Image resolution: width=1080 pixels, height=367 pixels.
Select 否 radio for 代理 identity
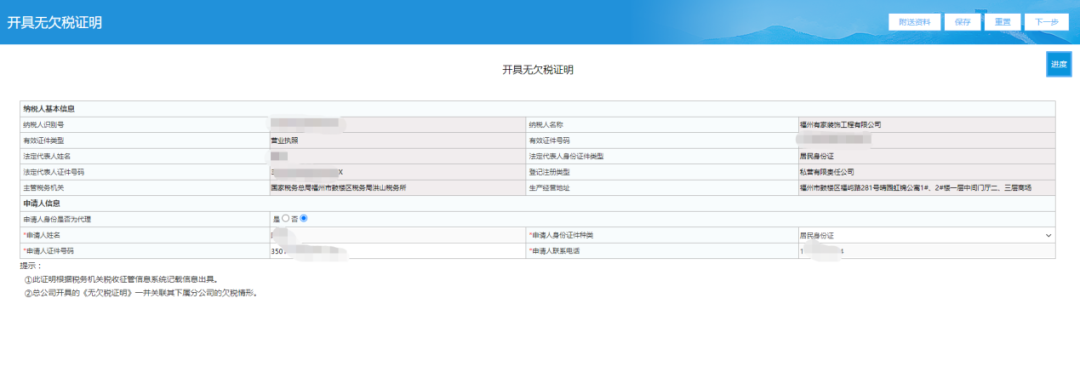point(304,219)
